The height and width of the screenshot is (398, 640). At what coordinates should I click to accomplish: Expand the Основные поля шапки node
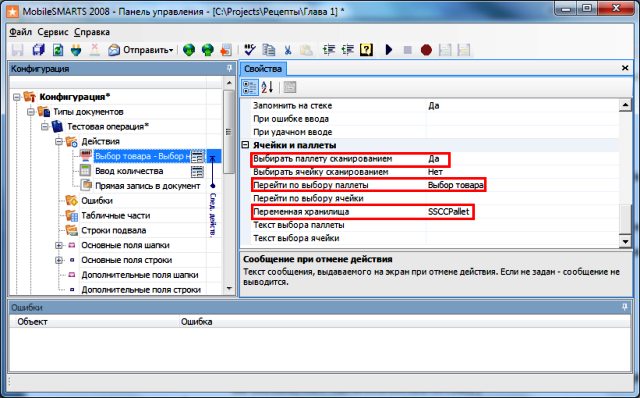59,245
